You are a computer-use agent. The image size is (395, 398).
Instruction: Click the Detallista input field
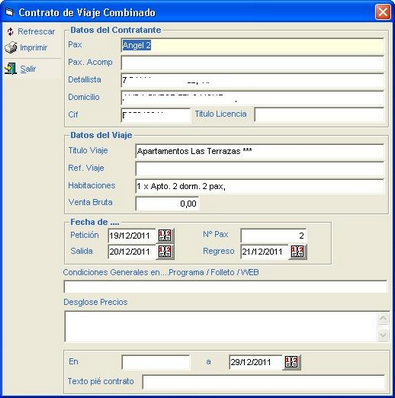pos(252,81)
